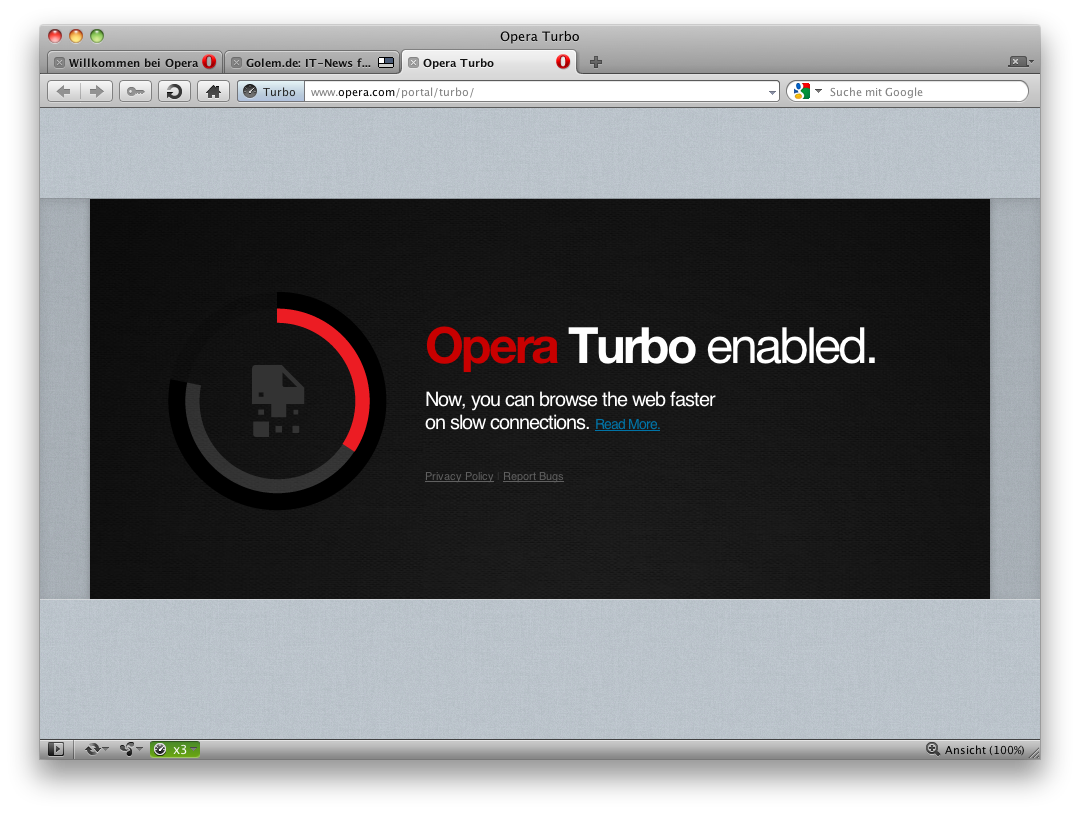Image resolution: width=1080 pixels, height=814 pixels.
Task: Open a new tab with the plus button
Action: [x=594, y=61]
